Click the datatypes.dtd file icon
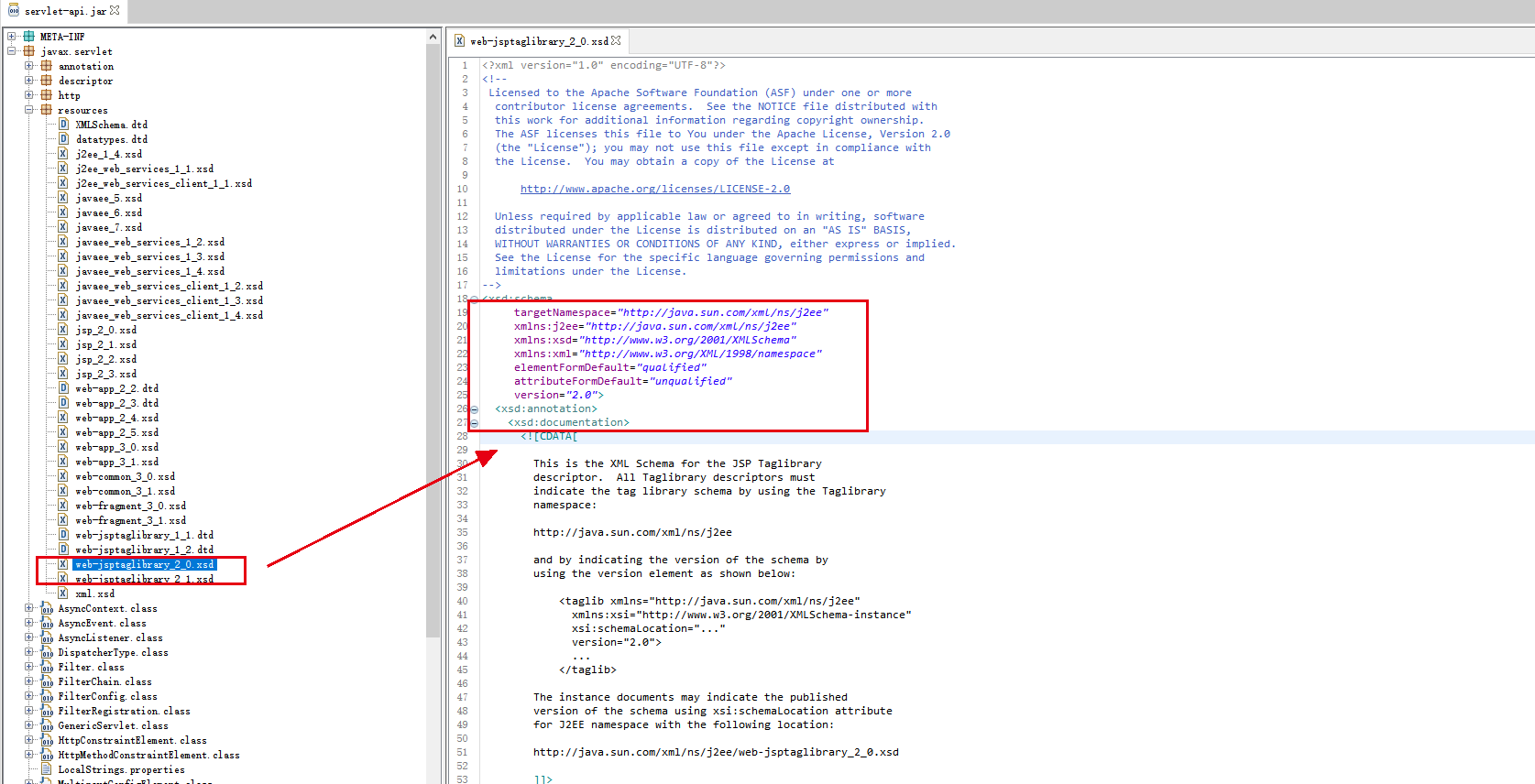The width and height of the screenshot is (1535, 784). click(63, 139)
